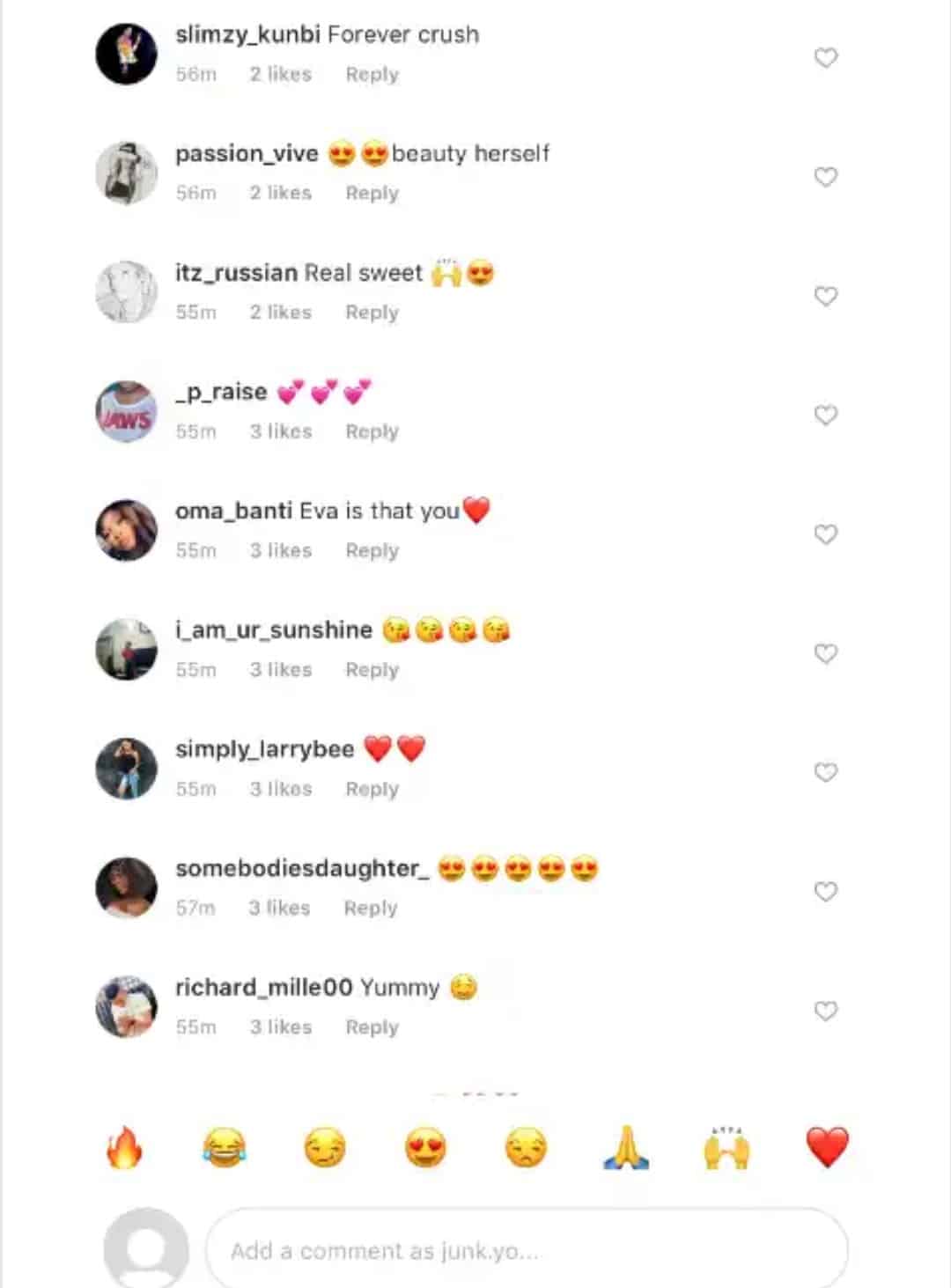This screenshot has width=951, height=1288.
Task: Insert the crying-laughing emoji quick reaction
Action: pos(224,1148)
